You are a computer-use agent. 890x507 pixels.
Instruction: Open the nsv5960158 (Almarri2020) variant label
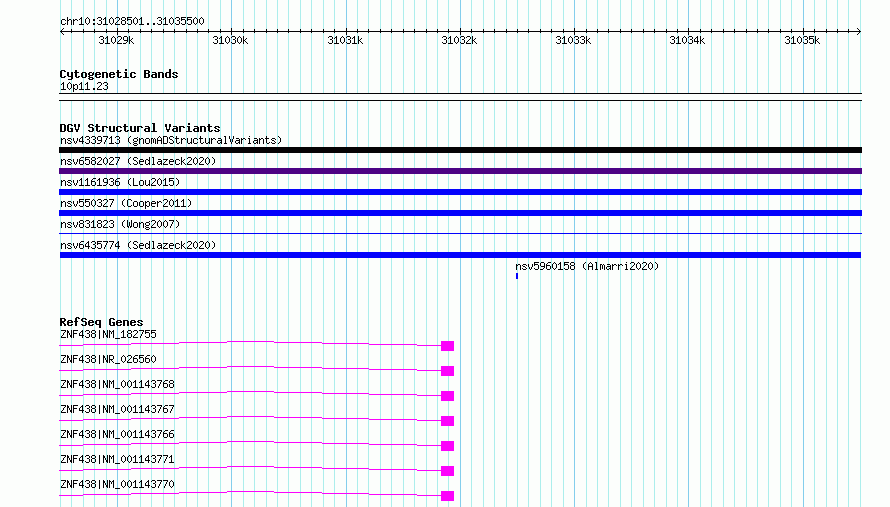(x=587, y=266)
